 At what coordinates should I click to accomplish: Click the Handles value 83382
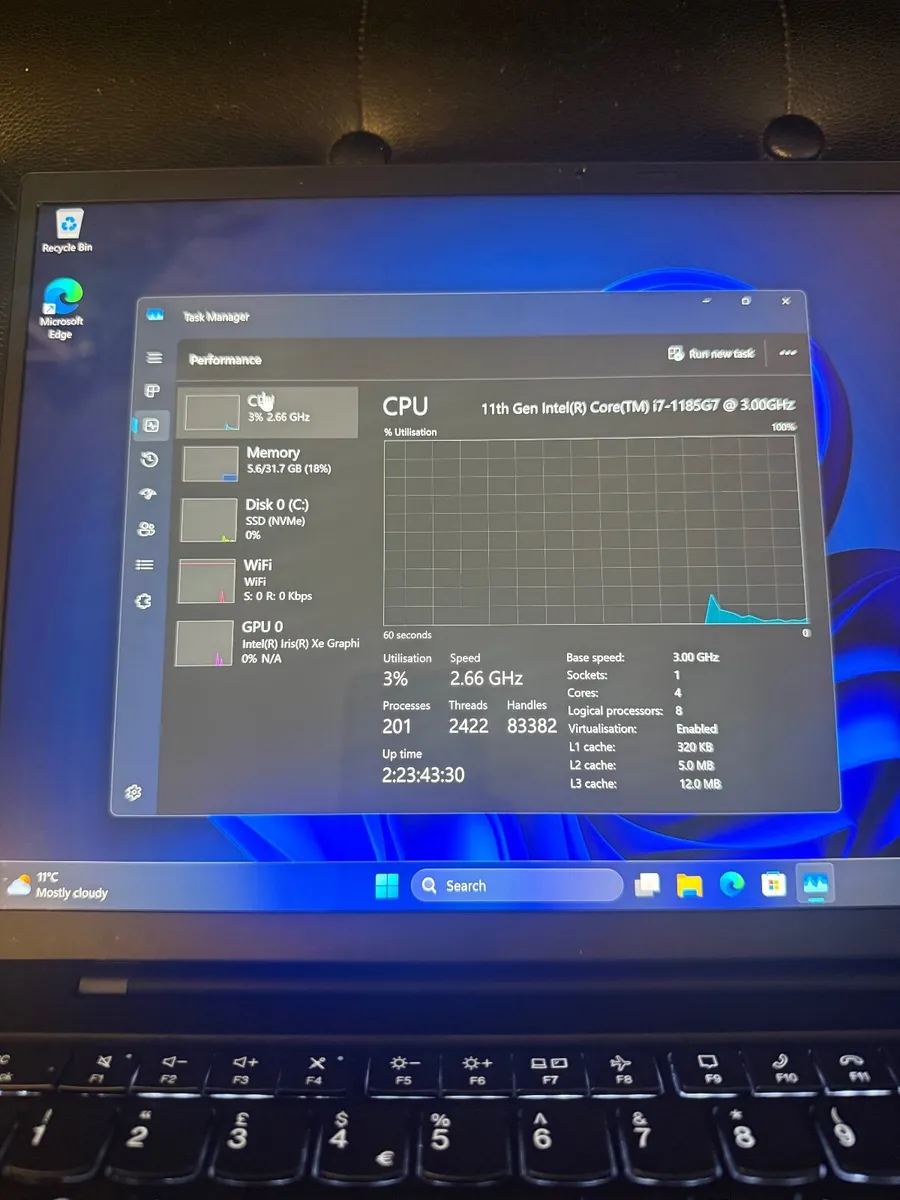[532, 727]
